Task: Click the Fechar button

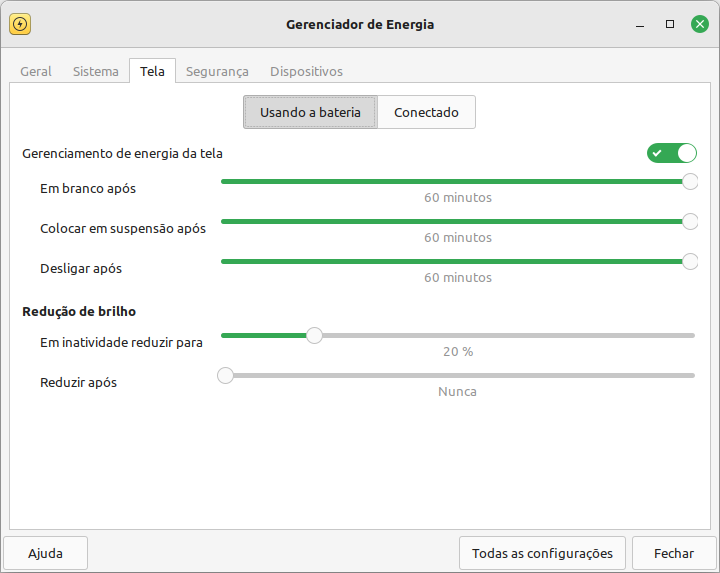Action: click(674, 553)
